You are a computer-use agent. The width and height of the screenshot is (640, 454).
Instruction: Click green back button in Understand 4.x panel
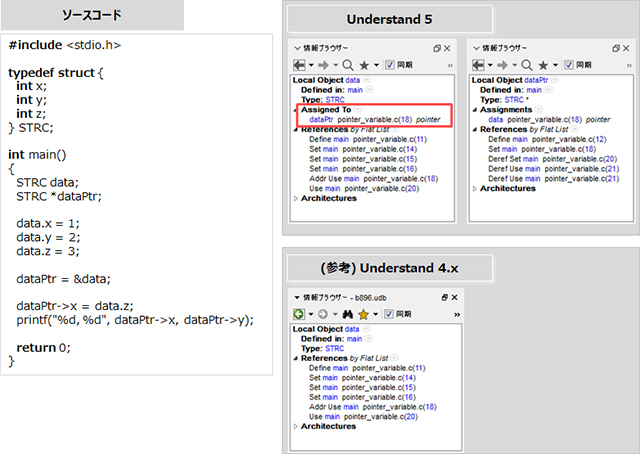pyautogui.click(x=299, y=314)
